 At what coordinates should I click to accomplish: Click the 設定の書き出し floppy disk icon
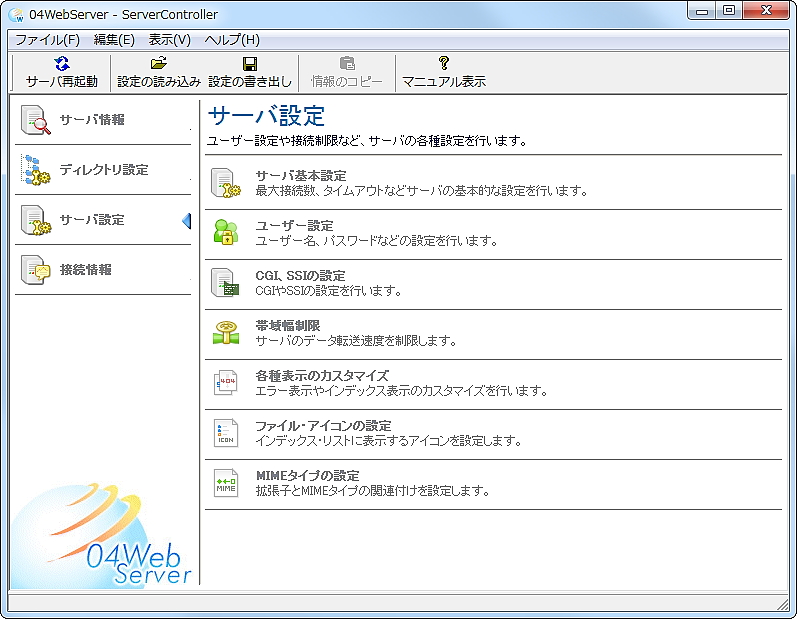(x=250, y=64)
